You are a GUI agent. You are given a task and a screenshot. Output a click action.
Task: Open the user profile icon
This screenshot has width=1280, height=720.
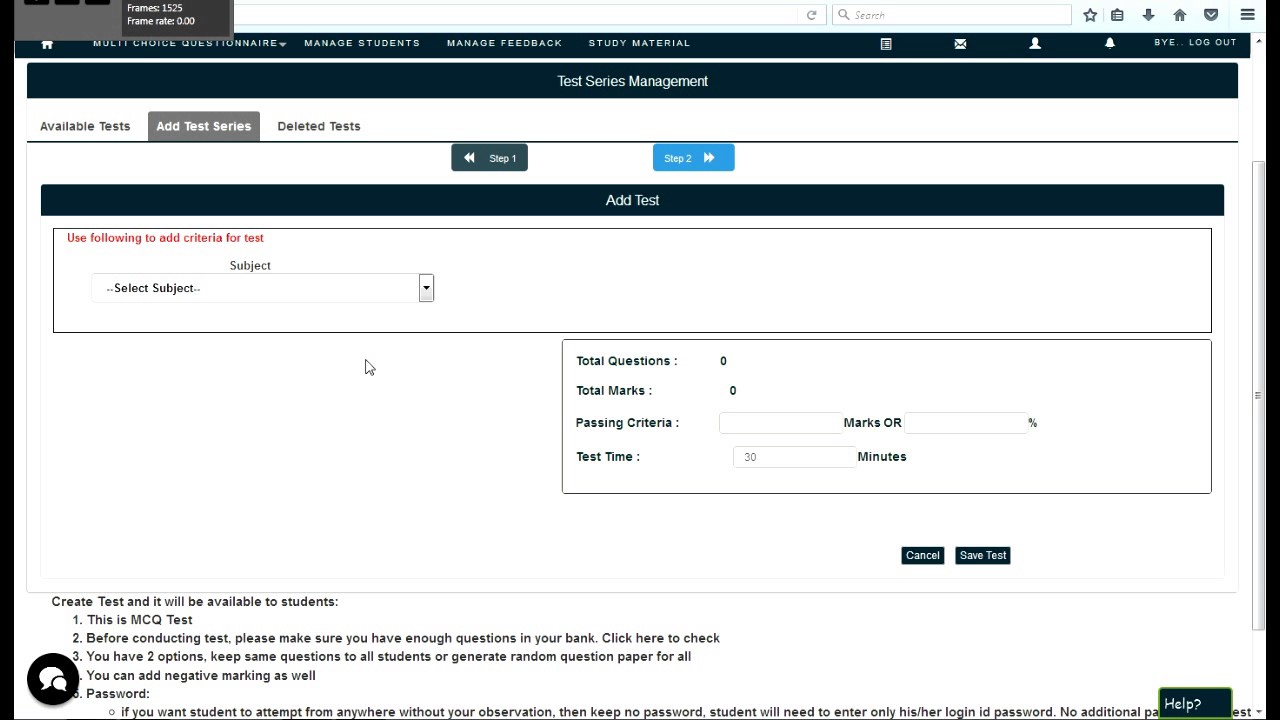1035,44
